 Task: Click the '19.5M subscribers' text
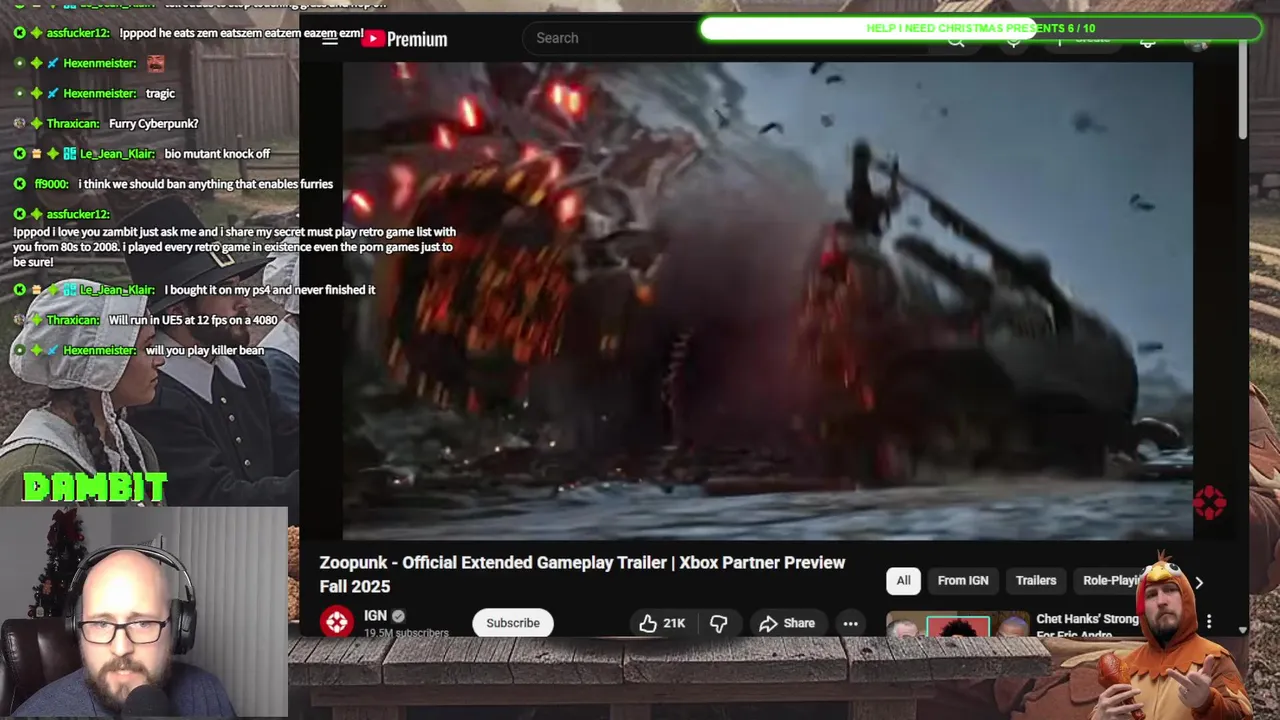[x=406, y=633]
